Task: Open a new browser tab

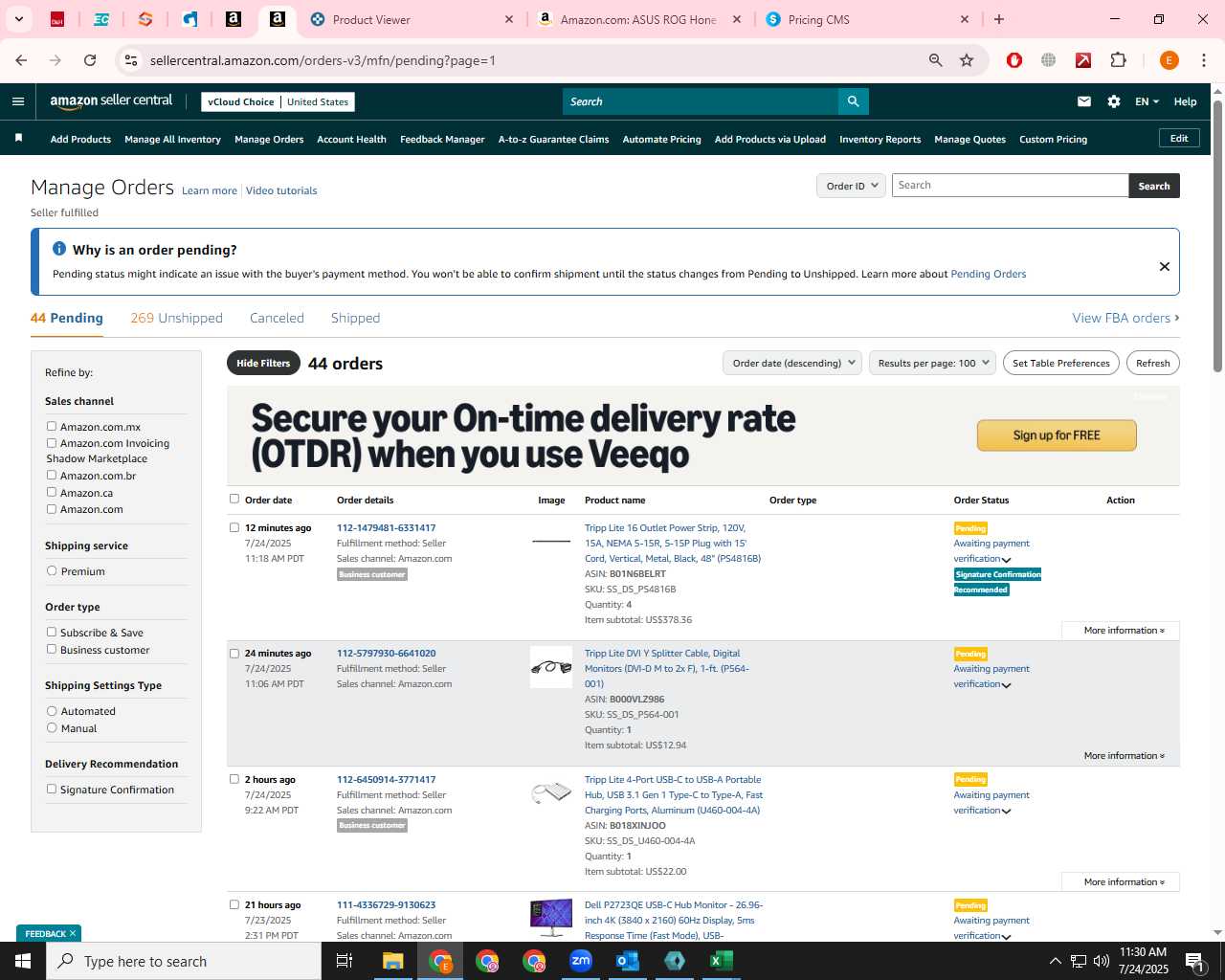Action: (x=999, y=19)
